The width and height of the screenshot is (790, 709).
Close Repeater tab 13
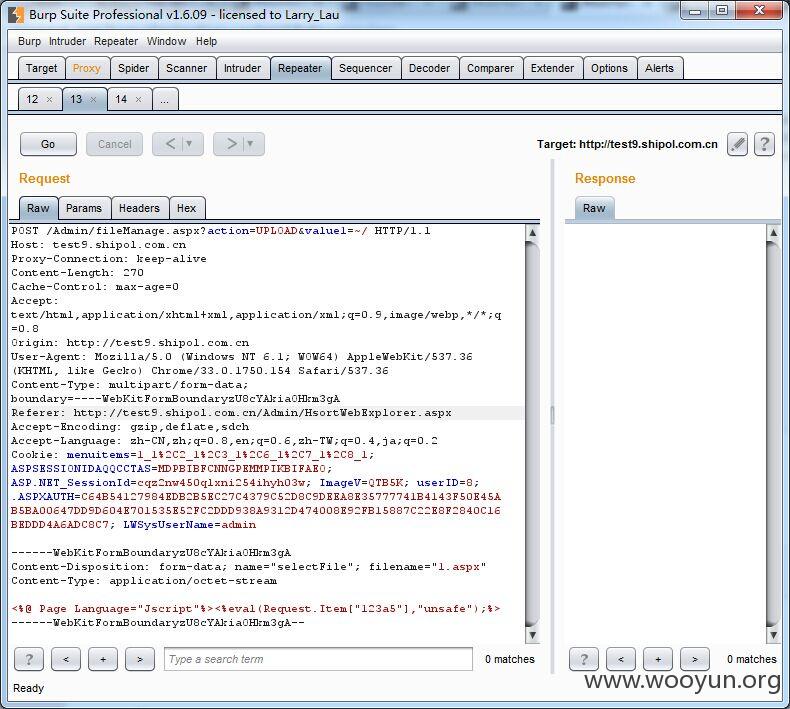(x=93, y=100)
